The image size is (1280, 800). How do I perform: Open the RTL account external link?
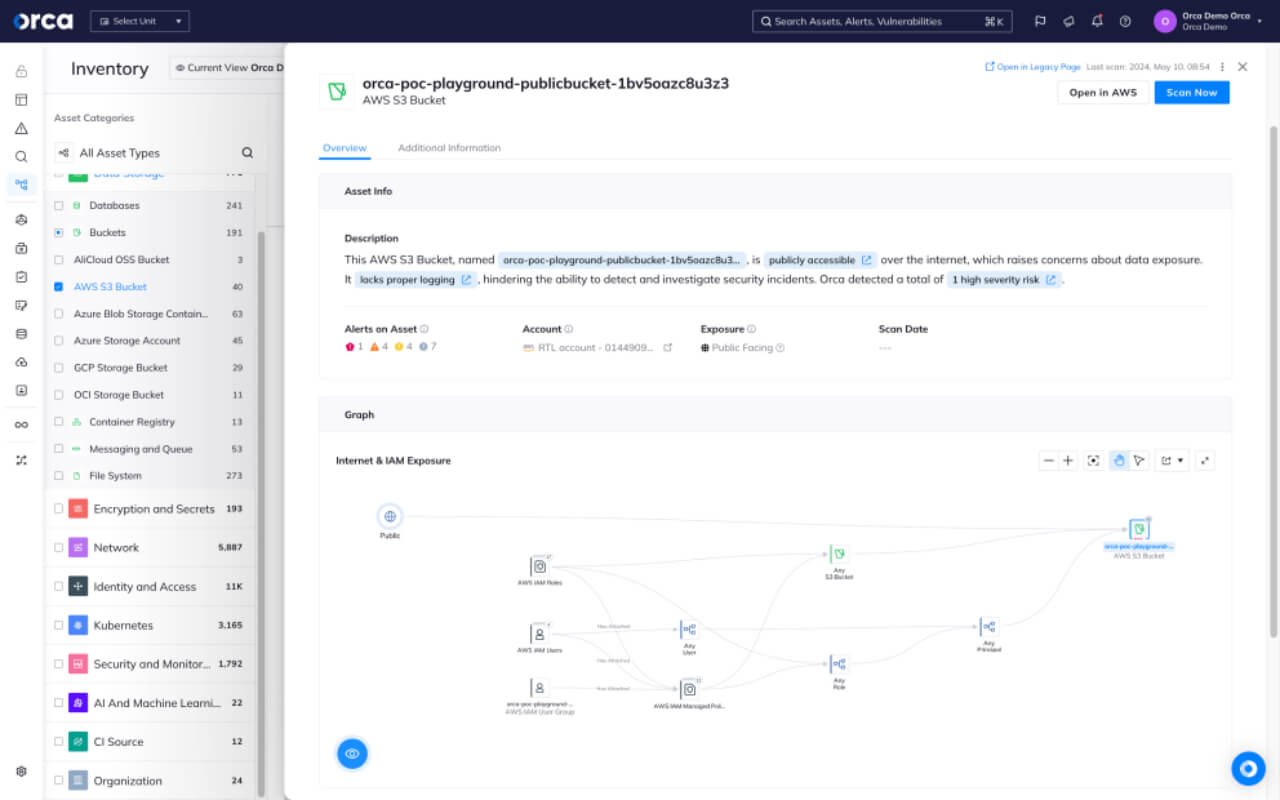[668, 348]
